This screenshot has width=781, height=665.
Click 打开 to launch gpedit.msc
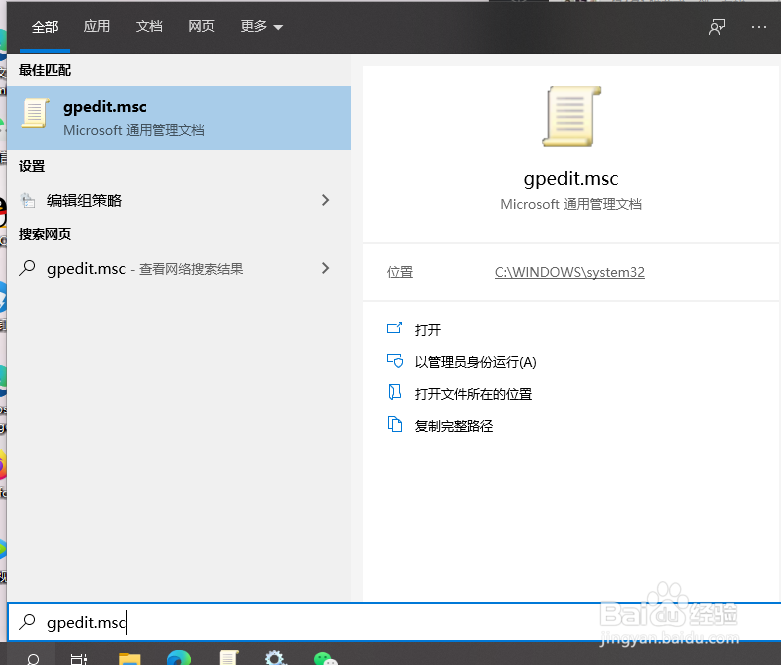point(427,330)
